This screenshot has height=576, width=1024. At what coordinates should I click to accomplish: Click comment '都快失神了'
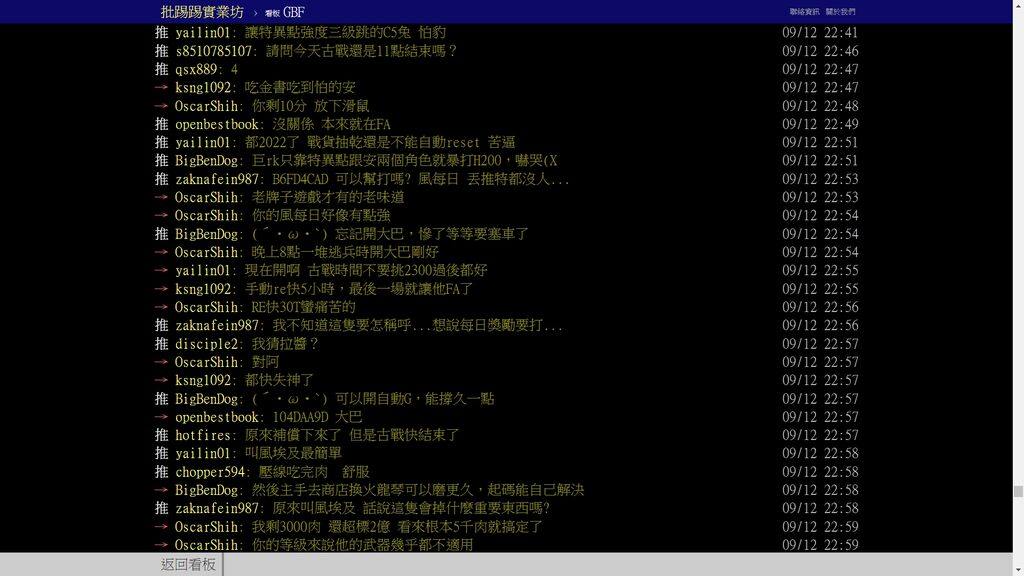click(x=280, y=380)
